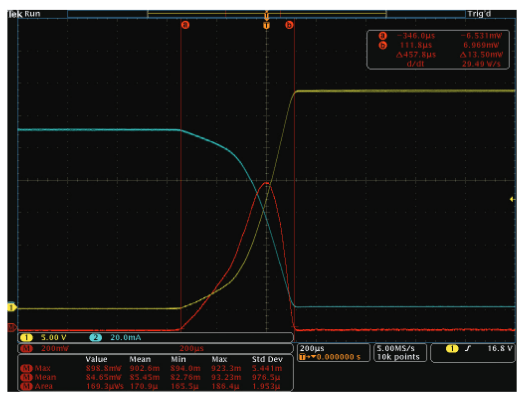The width and height of the screenshot is (523, 399).
Task: Click the orange trigger position T marker
Action: (266, 25)
